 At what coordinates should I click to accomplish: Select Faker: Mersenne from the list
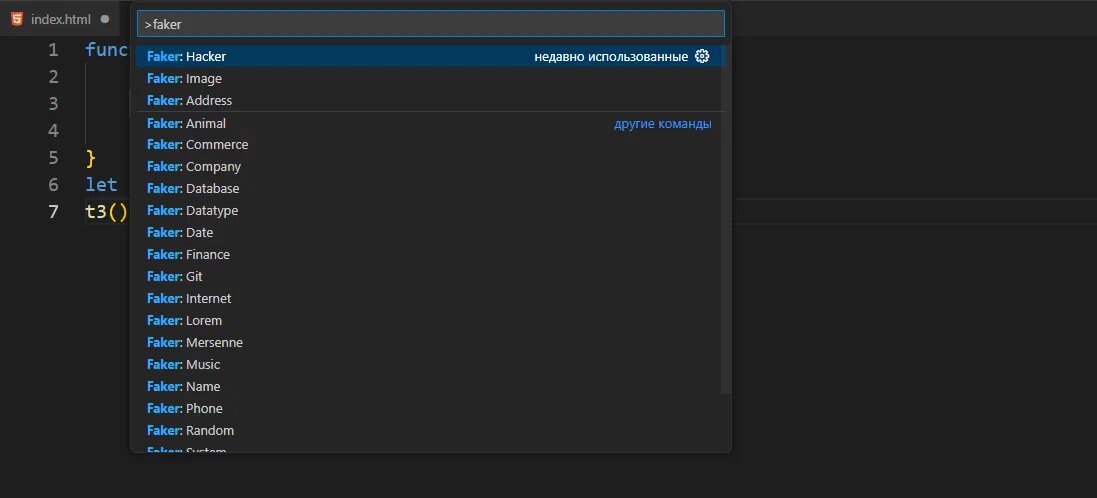431,343
